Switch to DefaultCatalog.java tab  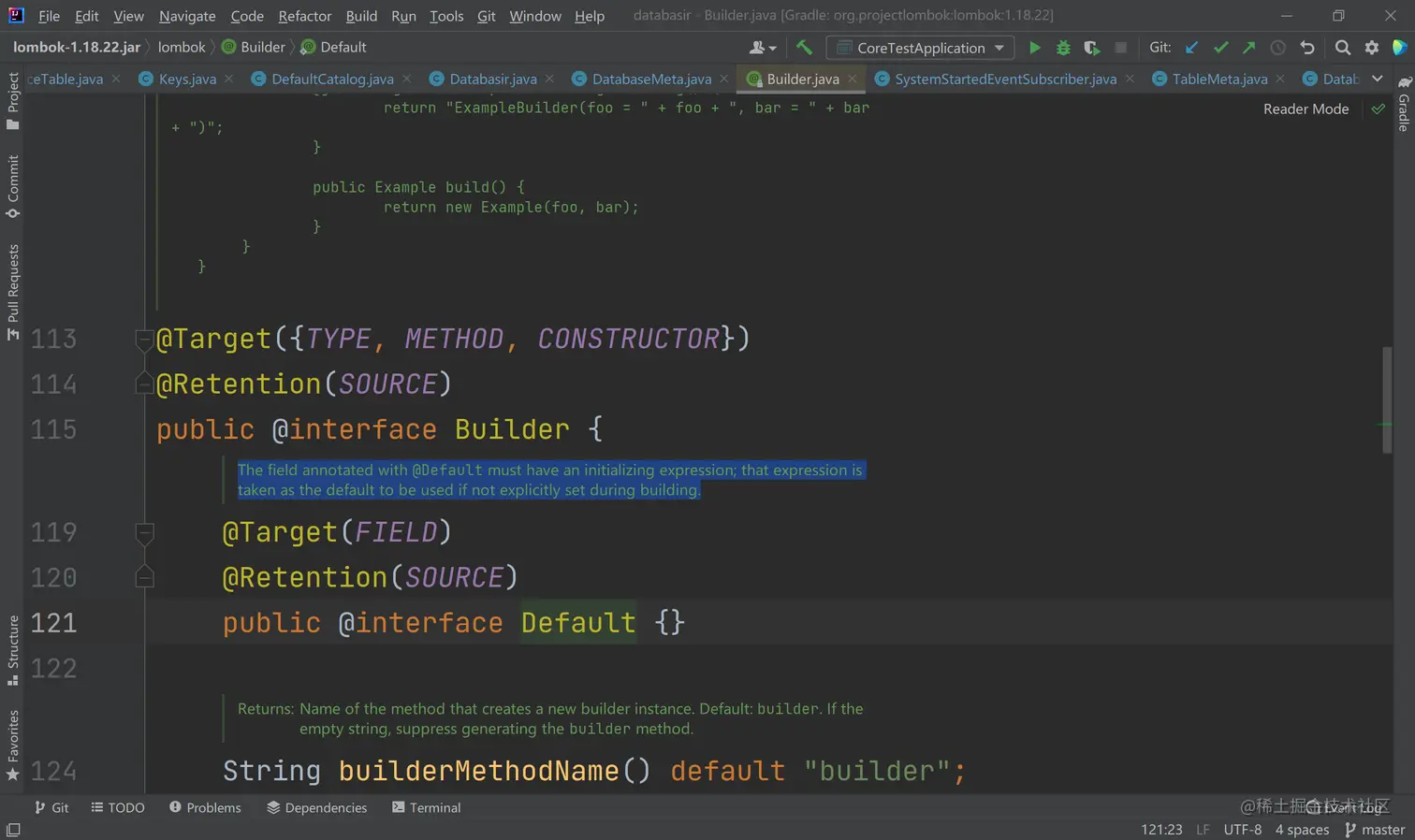pyautogui.click(x=332, y=79)
